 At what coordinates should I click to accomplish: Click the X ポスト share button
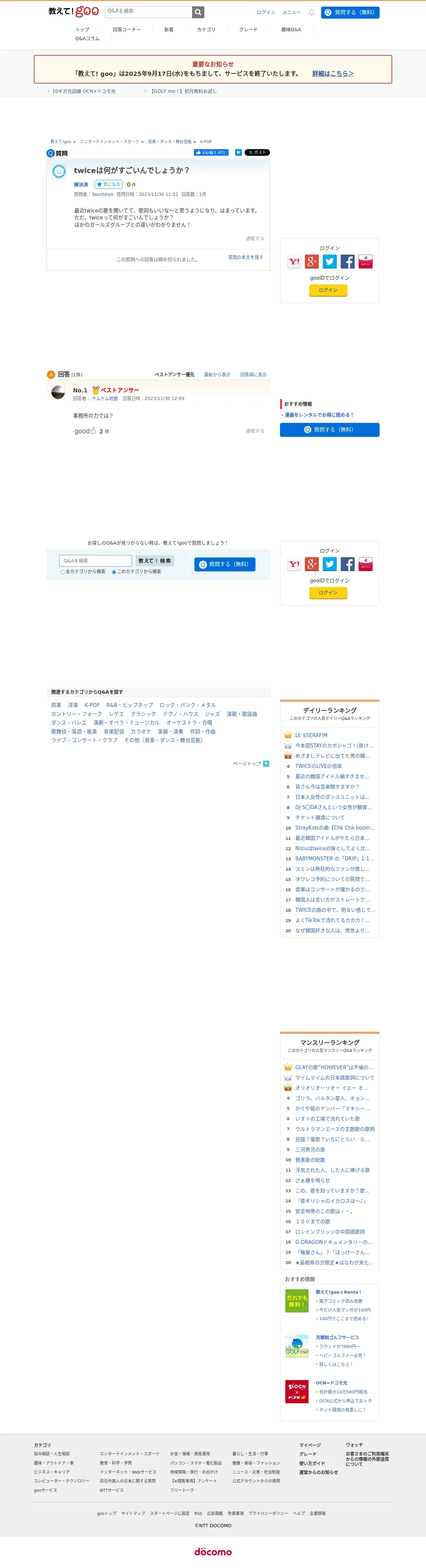pos(257,153)
